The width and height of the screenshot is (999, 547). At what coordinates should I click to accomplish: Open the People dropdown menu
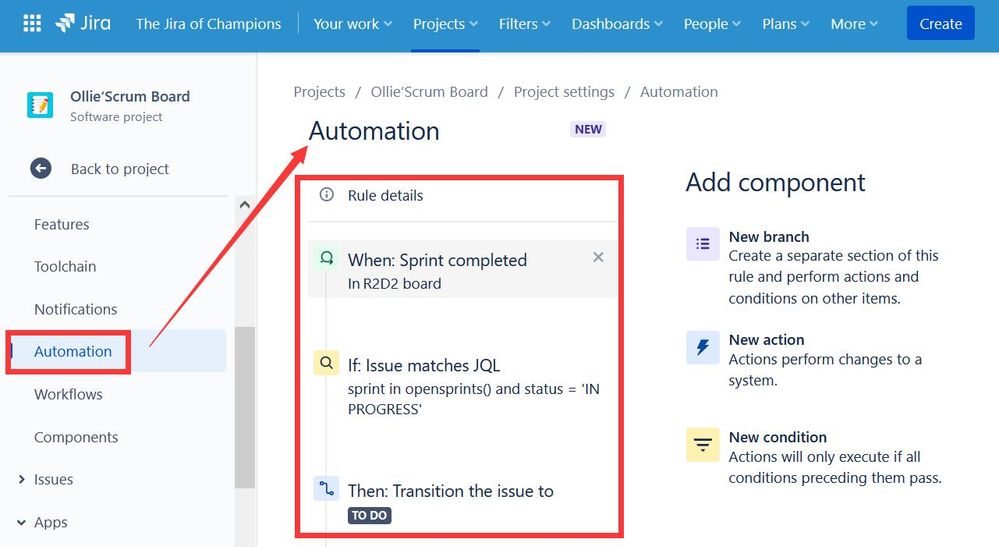(x=712, y=24)
